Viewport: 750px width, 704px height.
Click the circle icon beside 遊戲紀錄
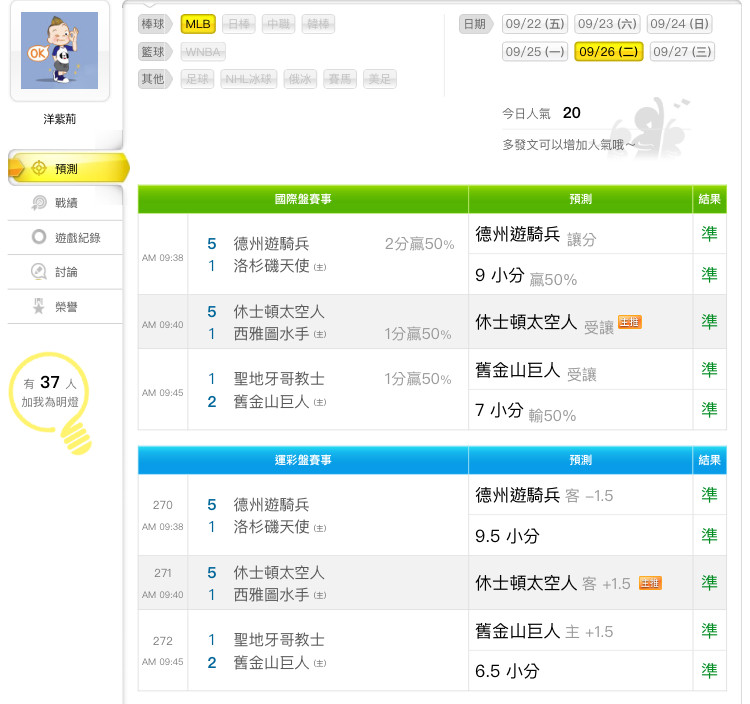tap(39, 237)
